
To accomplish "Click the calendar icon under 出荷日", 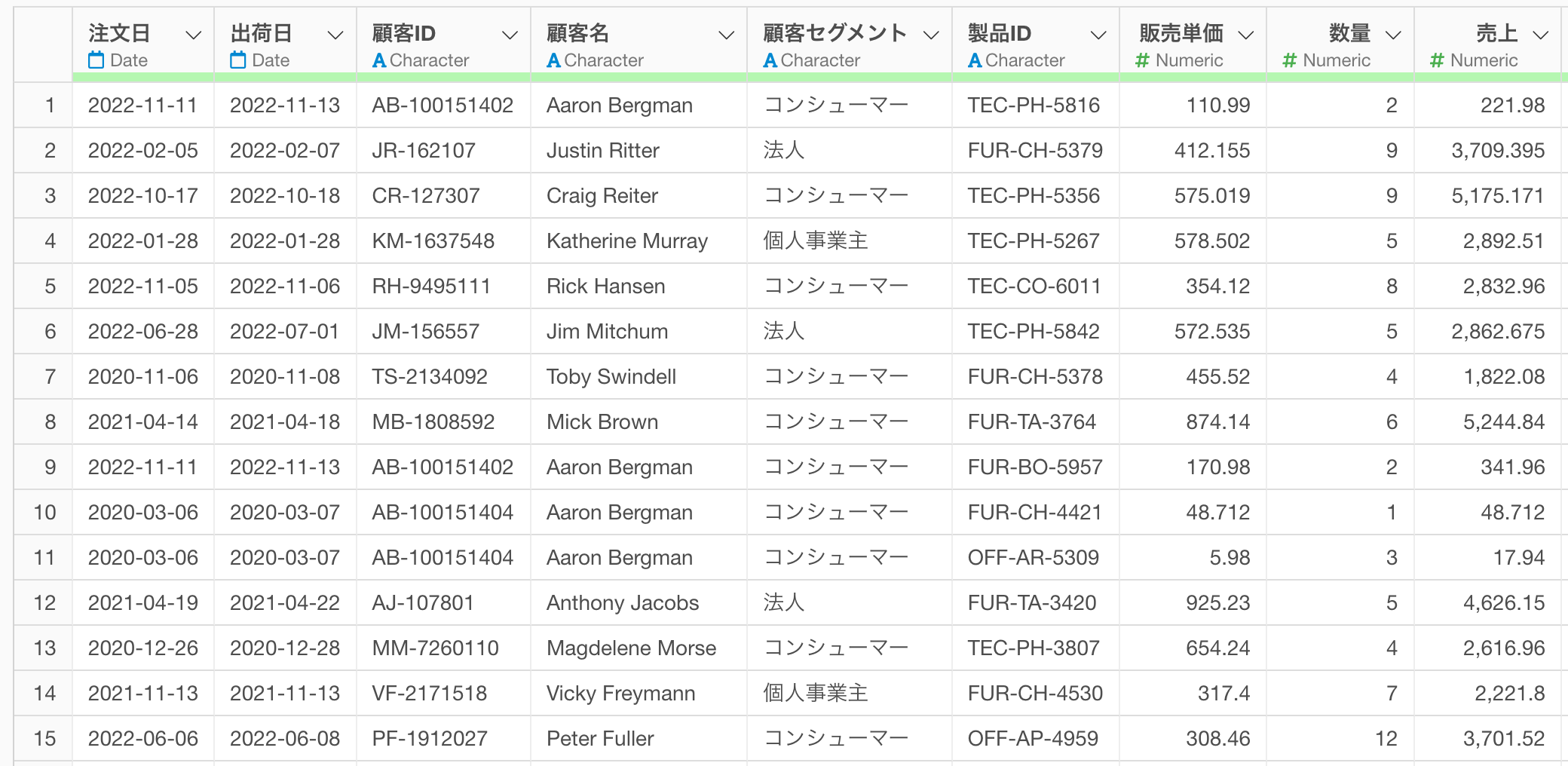I will pos(237,60).
